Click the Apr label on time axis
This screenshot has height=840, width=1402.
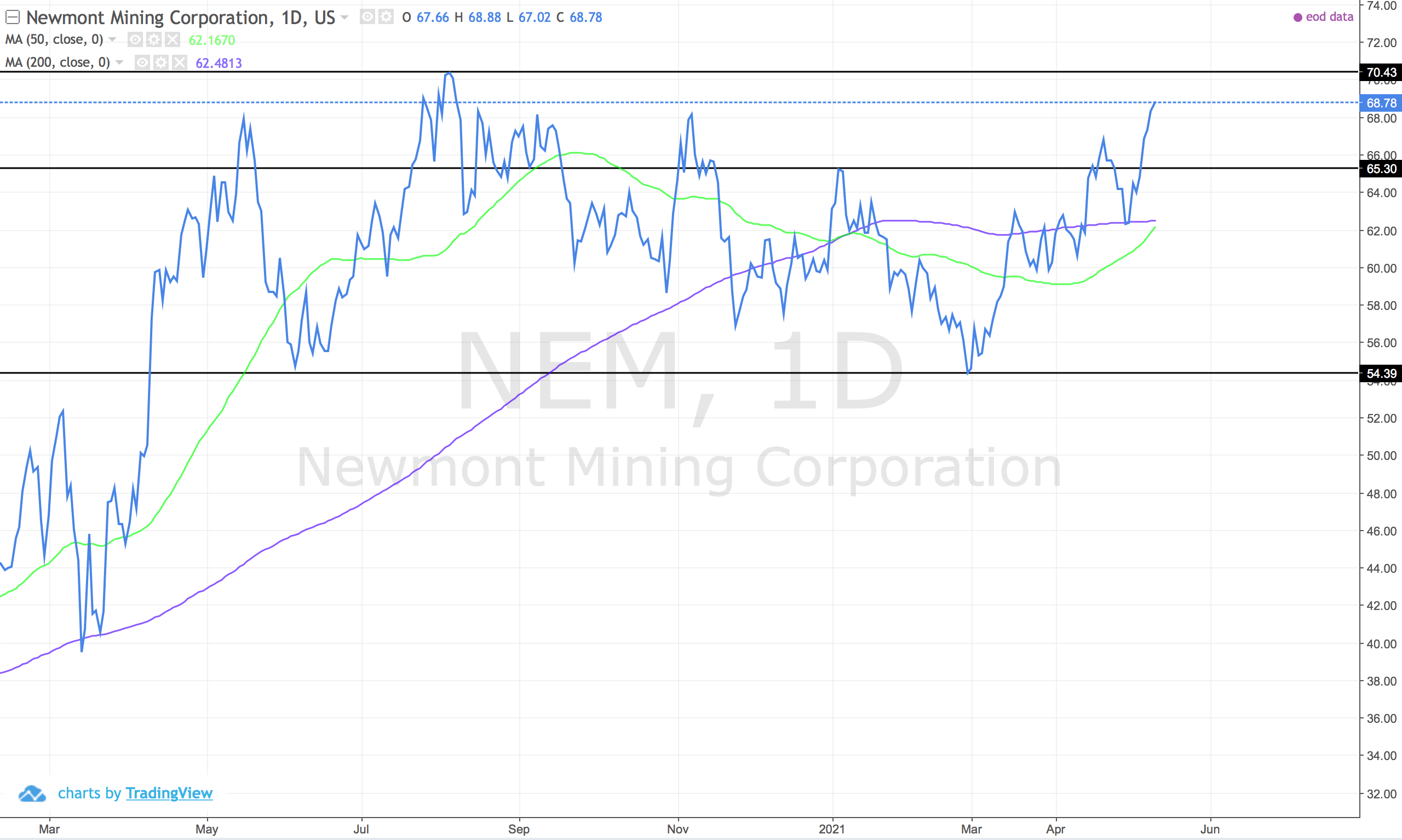pyautogui.click(x=1055, y=829)
